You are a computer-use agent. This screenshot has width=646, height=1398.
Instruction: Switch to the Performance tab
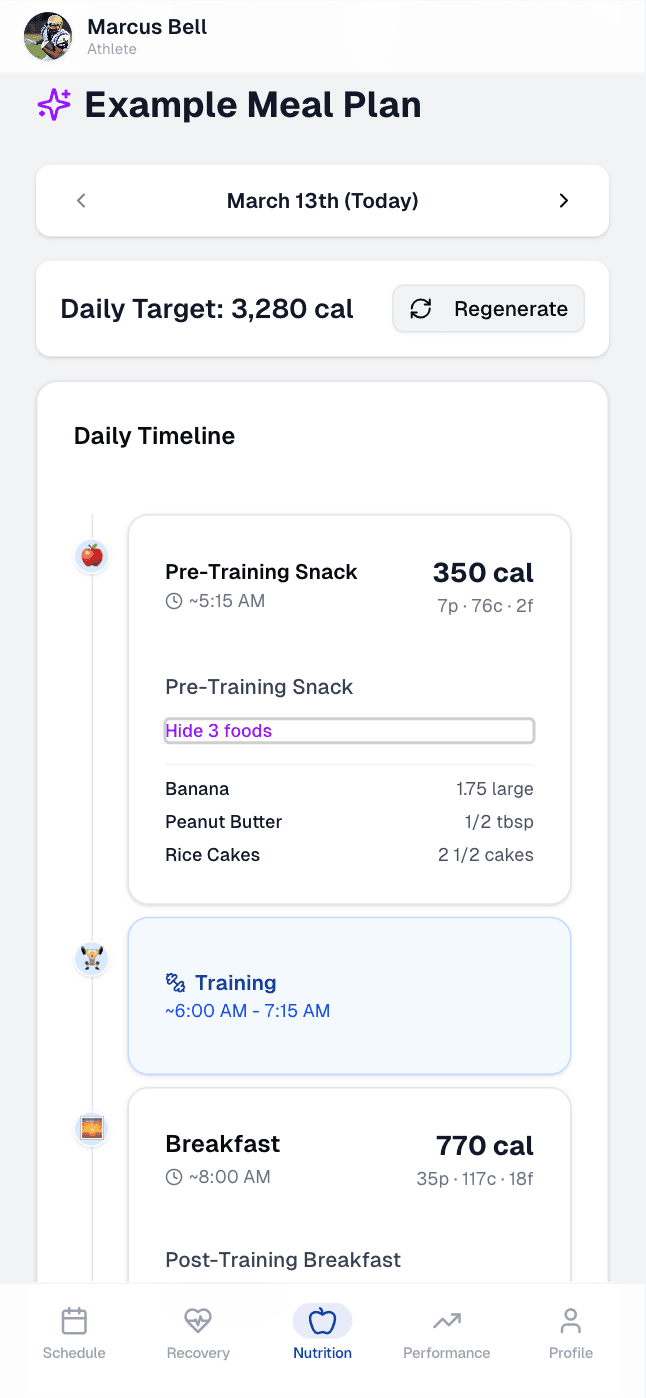(x=446, y=1332)
